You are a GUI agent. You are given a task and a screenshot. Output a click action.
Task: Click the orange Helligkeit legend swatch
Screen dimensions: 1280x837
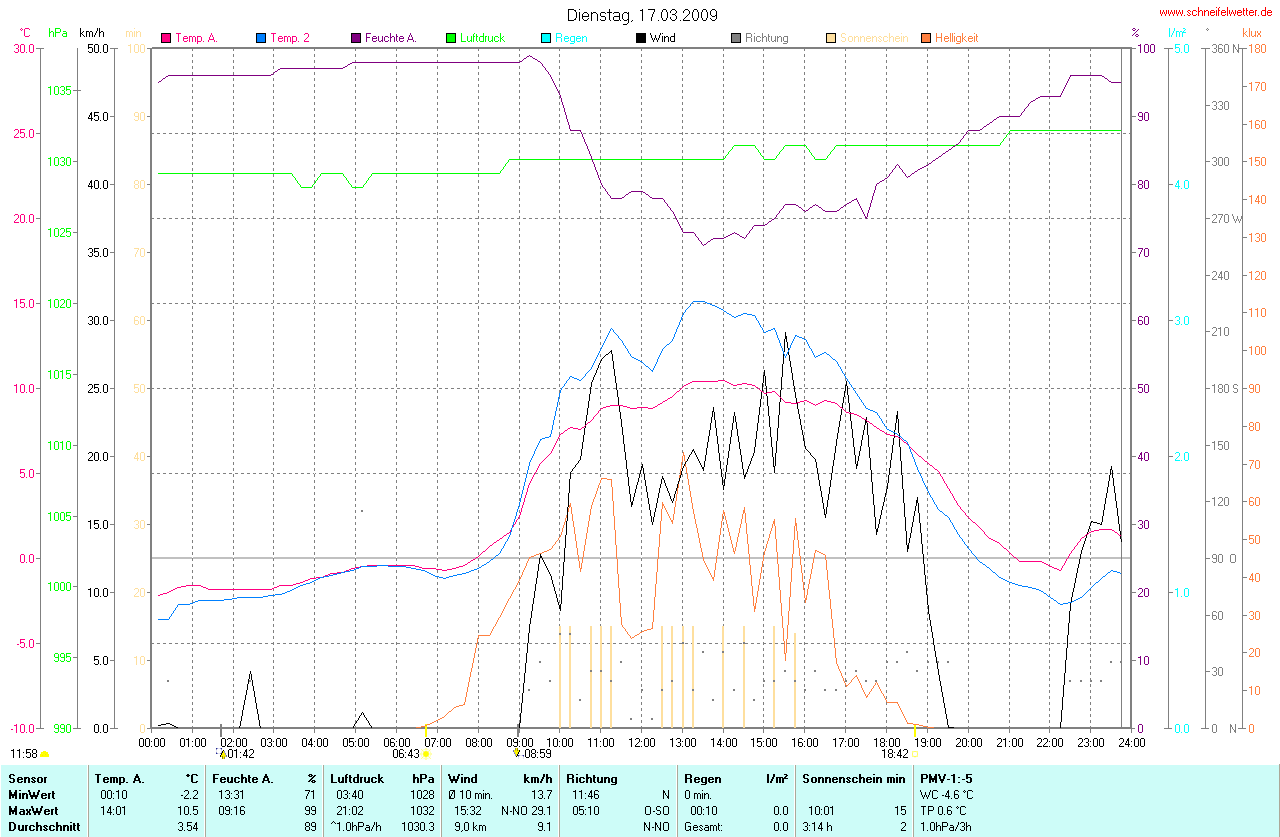[926, 38]
